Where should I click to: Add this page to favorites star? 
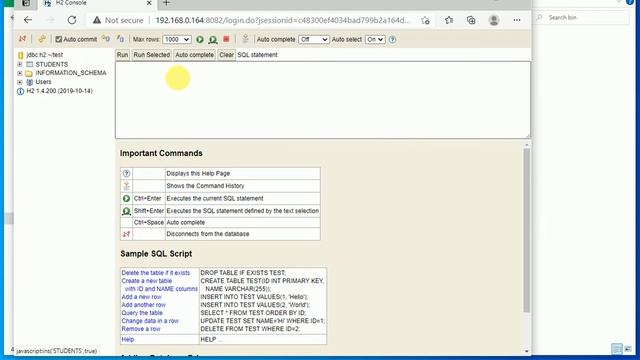point(425,20)
